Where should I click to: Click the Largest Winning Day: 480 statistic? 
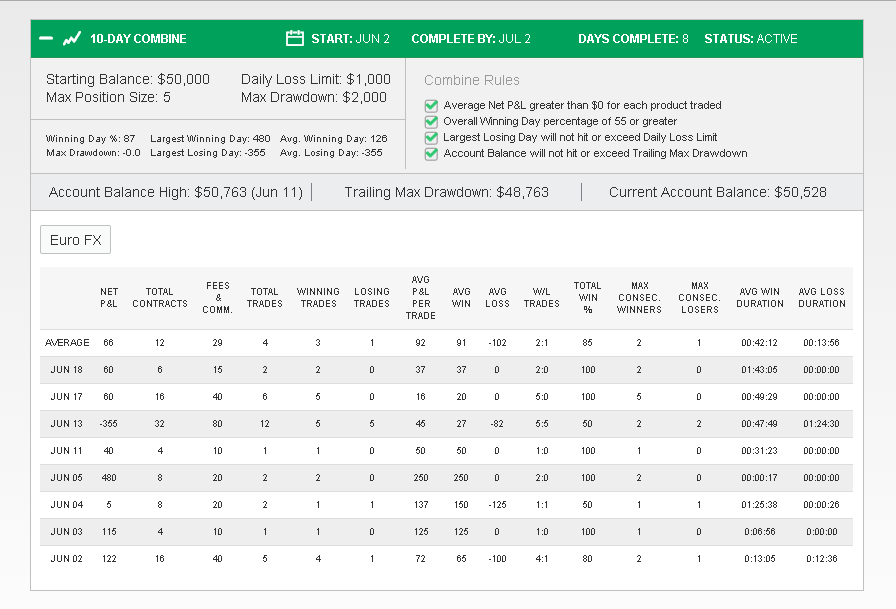[x=210, y=139]
